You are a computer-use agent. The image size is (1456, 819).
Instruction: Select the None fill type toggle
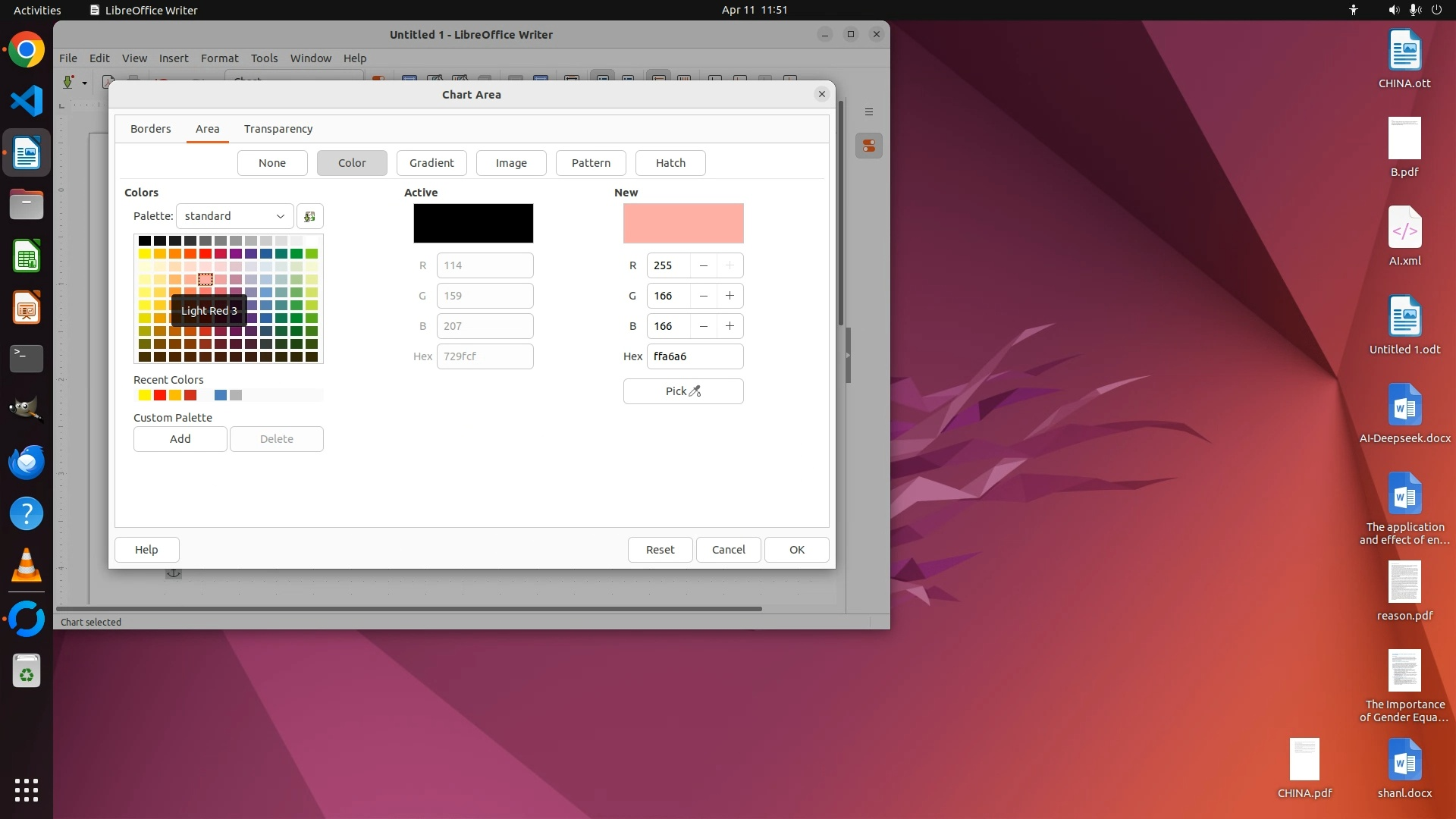coord(272,163)
